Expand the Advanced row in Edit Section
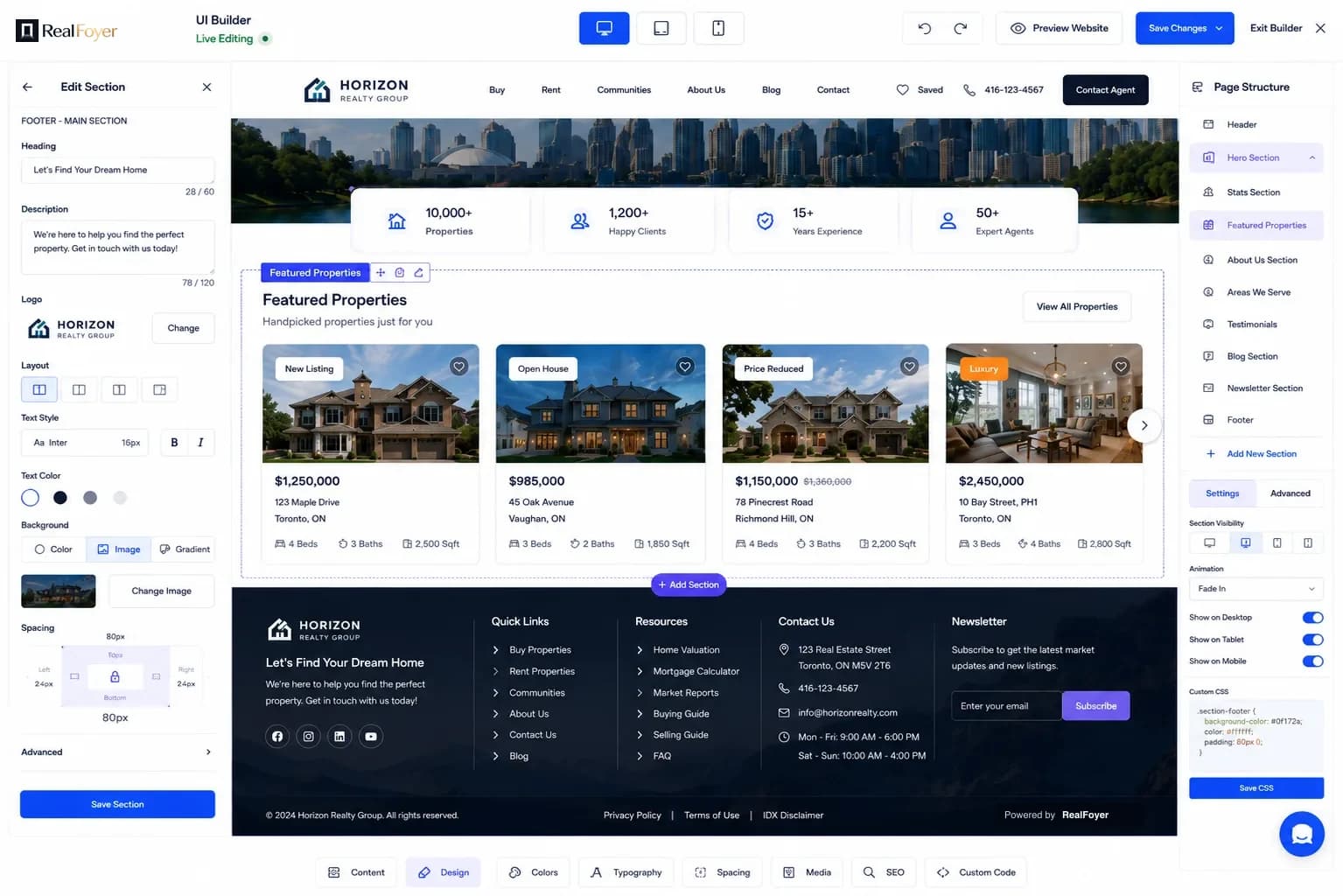Viewport: 1343px width, 896px height. tap(117, 752)
